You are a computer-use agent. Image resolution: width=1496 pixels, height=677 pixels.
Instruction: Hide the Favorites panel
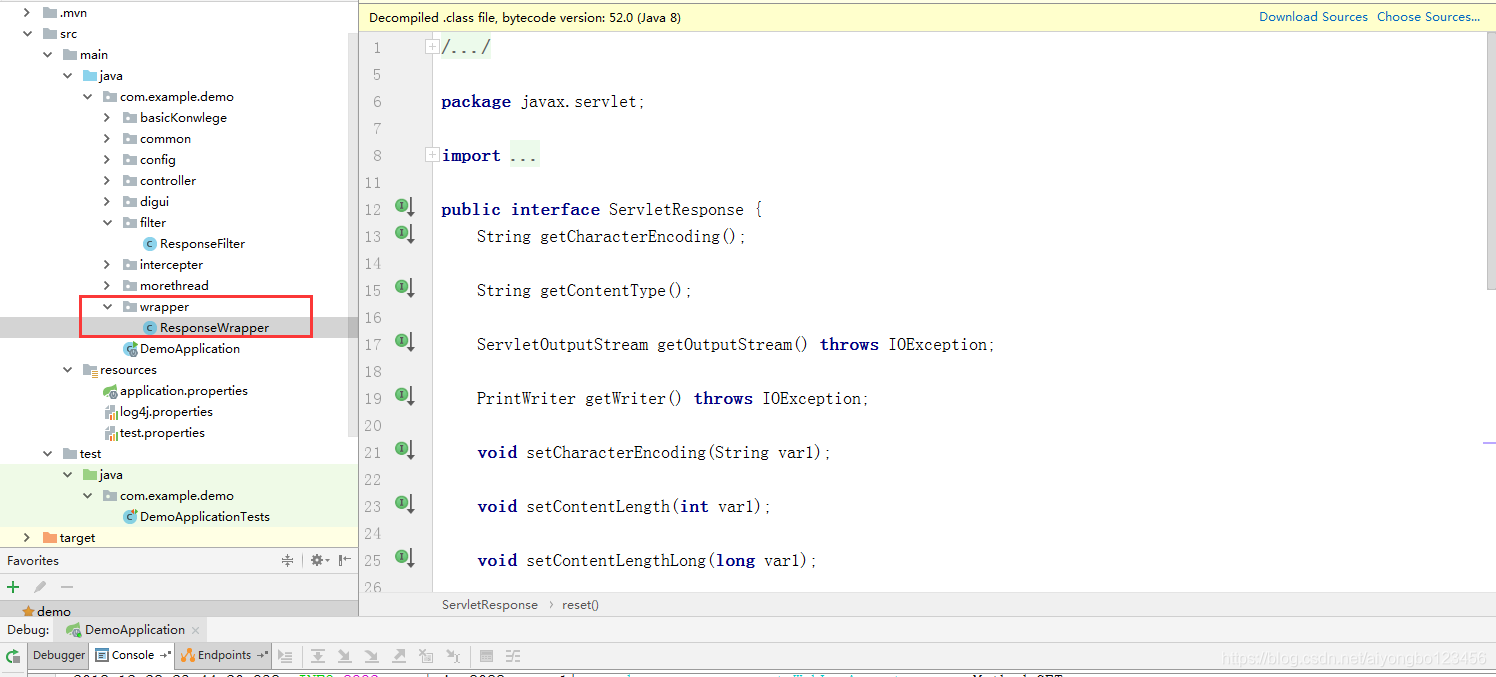(x=344, y=561)
